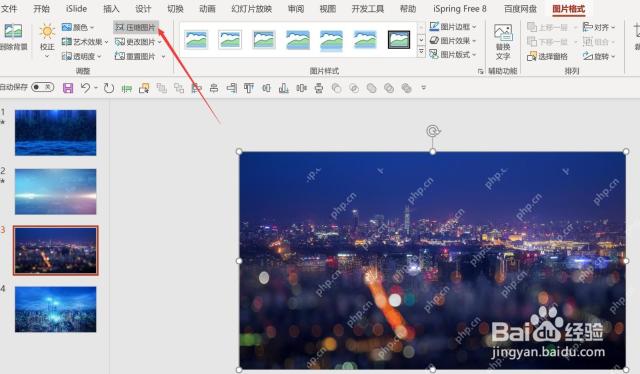Click the last merge shapes (subtract) icon
The width and height of the screenshot is (640, 374).
coord(407,88)
